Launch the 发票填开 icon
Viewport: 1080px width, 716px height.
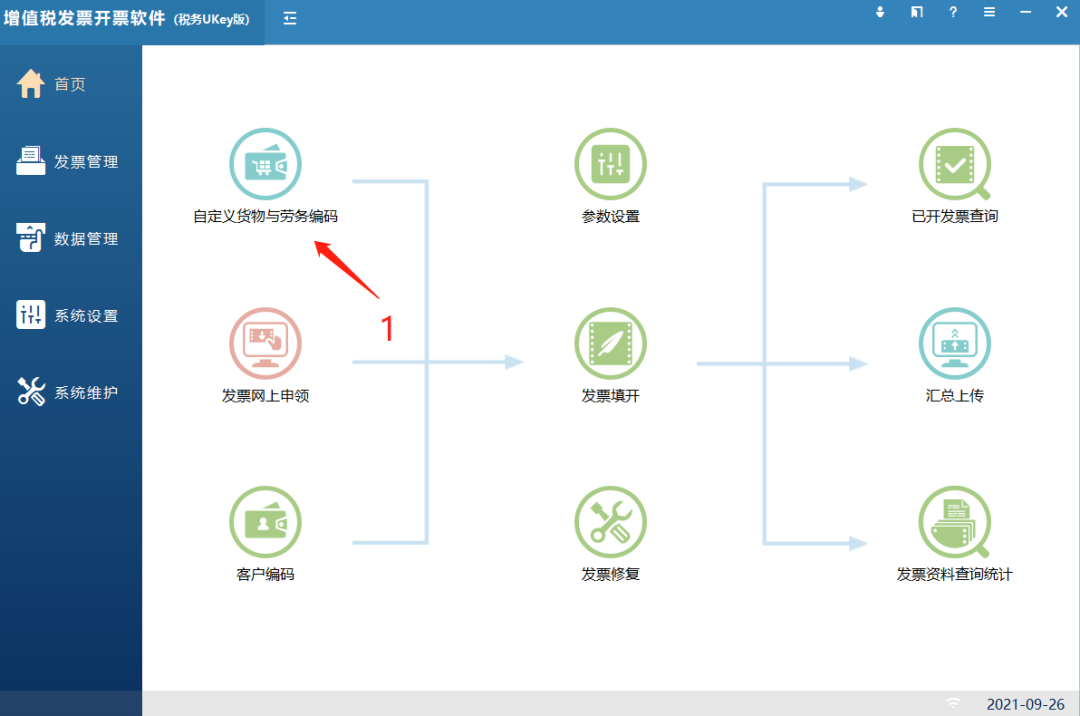pyautogui.click(x=610, y=343)
